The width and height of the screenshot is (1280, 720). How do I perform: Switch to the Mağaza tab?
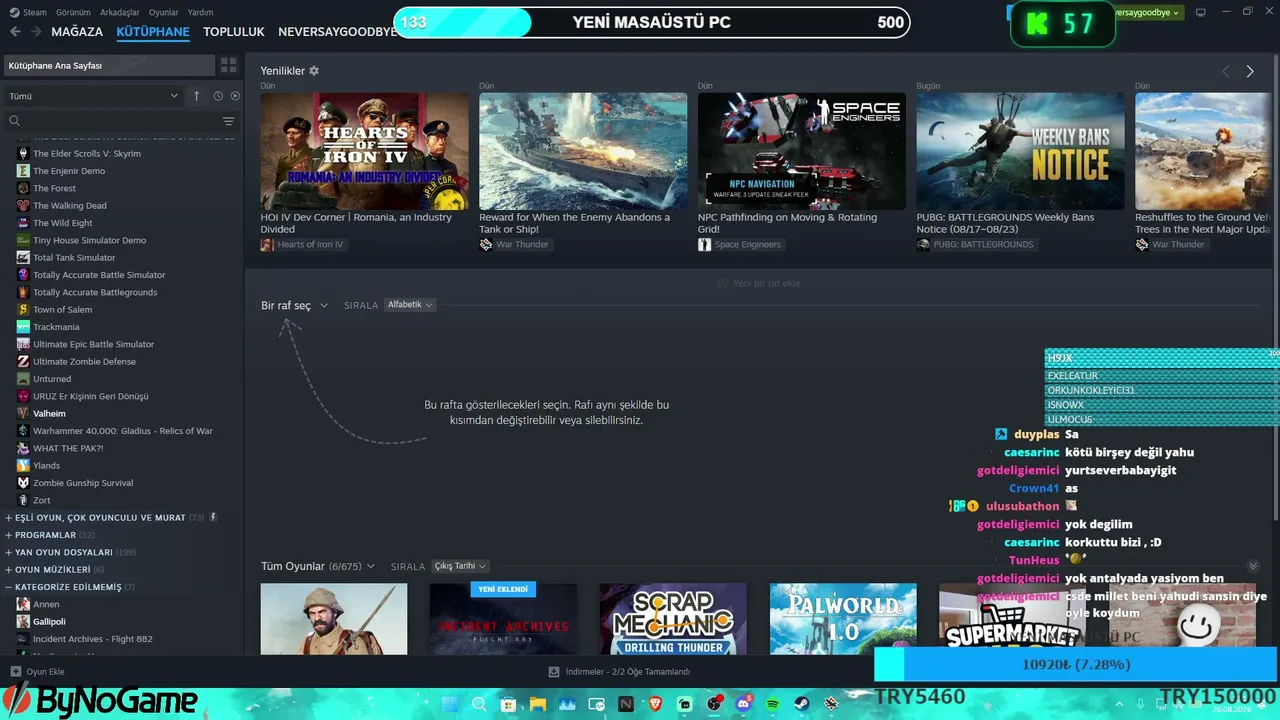pyautogui.click(x=77, y=32)
